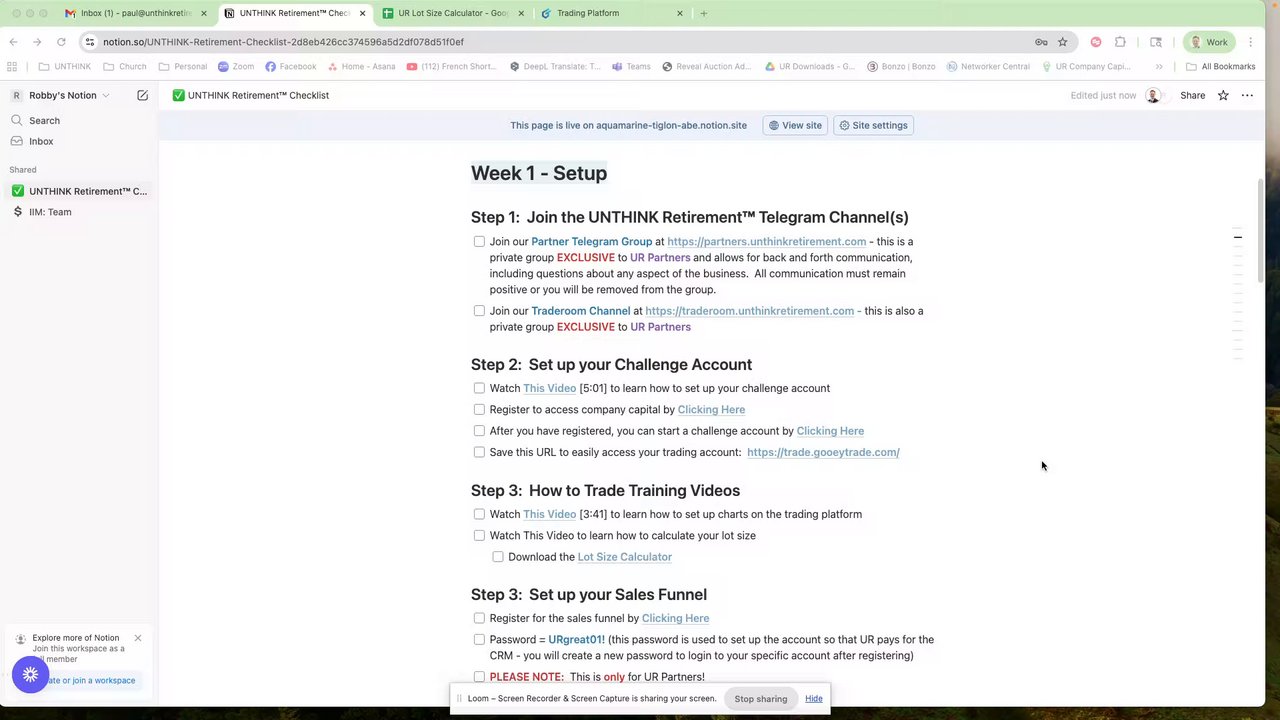Open the Networker Central bookmark

988,67
